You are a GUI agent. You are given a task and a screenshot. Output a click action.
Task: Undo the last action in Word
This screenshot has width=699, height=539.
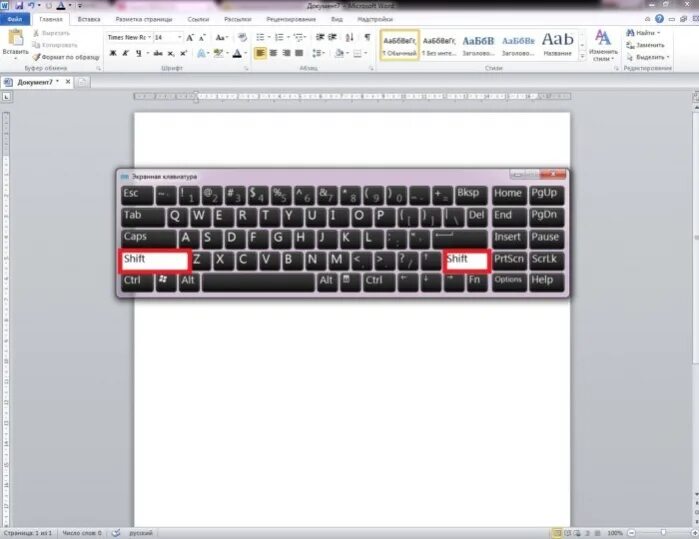click(32, 6)
